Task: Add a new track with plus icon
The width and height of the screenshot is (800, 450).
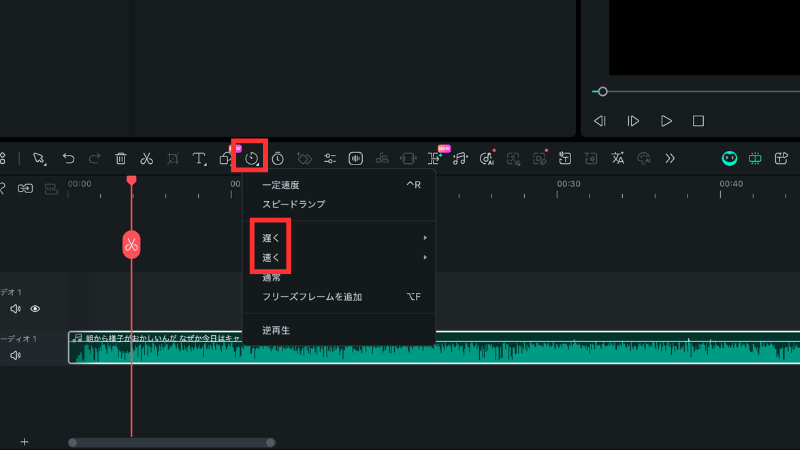Action: 24,442
